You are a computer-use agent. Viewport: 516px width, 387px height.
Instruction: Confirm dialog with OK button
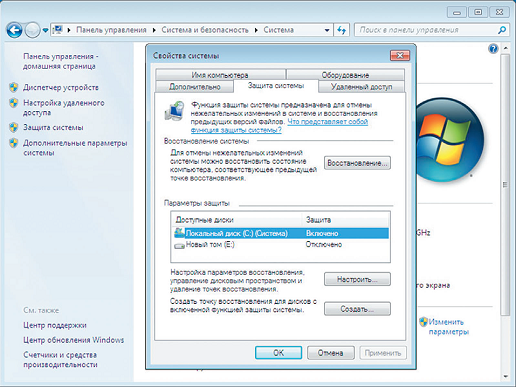click(279, 353)
